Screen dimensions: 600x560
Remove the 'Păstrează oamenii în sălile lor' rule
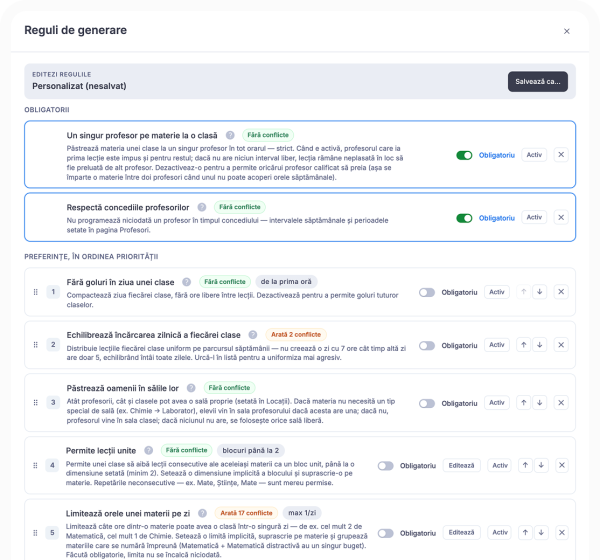point(561,403)
